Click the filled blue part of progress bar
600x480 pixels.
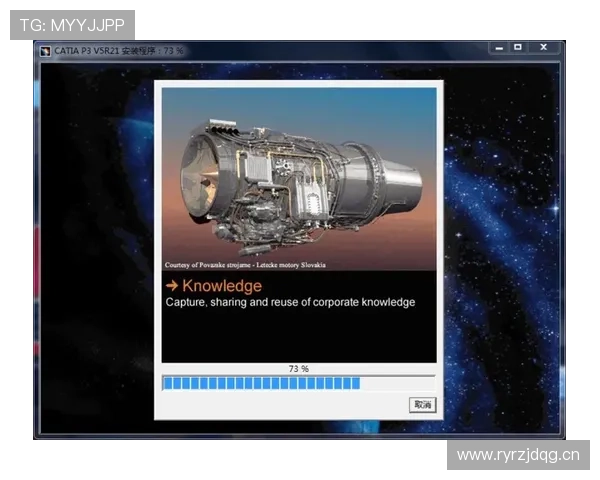(x=260, y=383)
